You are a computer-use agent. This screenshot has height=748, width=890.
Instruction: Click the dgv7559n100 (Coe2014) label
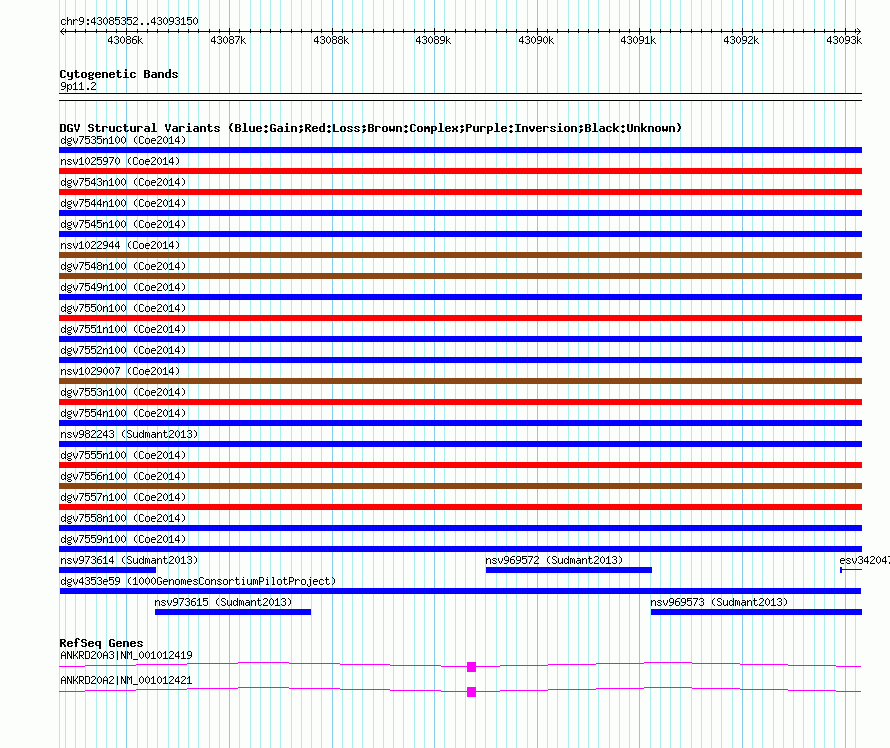coord(123,539)
